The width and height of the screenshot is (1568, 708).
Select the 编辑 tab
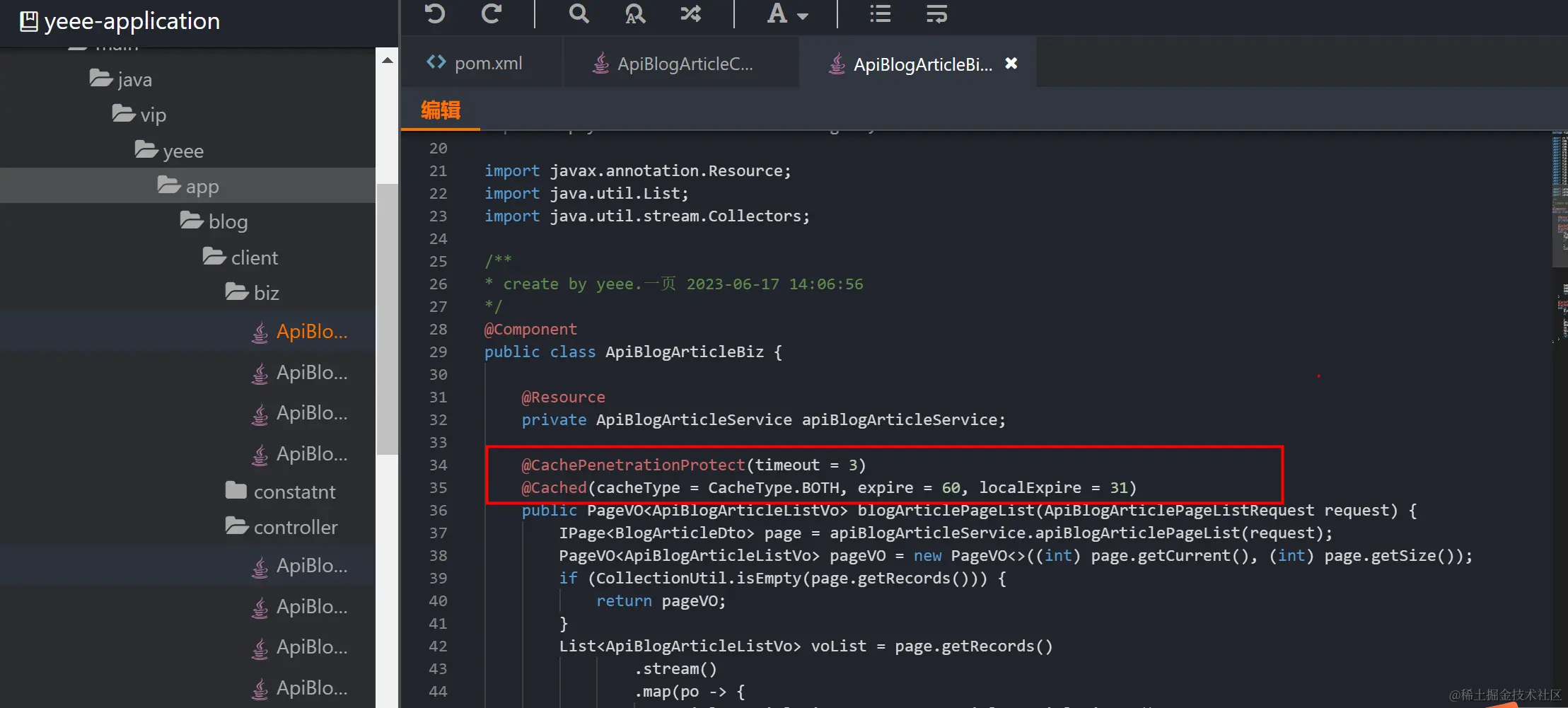[440, 110]
